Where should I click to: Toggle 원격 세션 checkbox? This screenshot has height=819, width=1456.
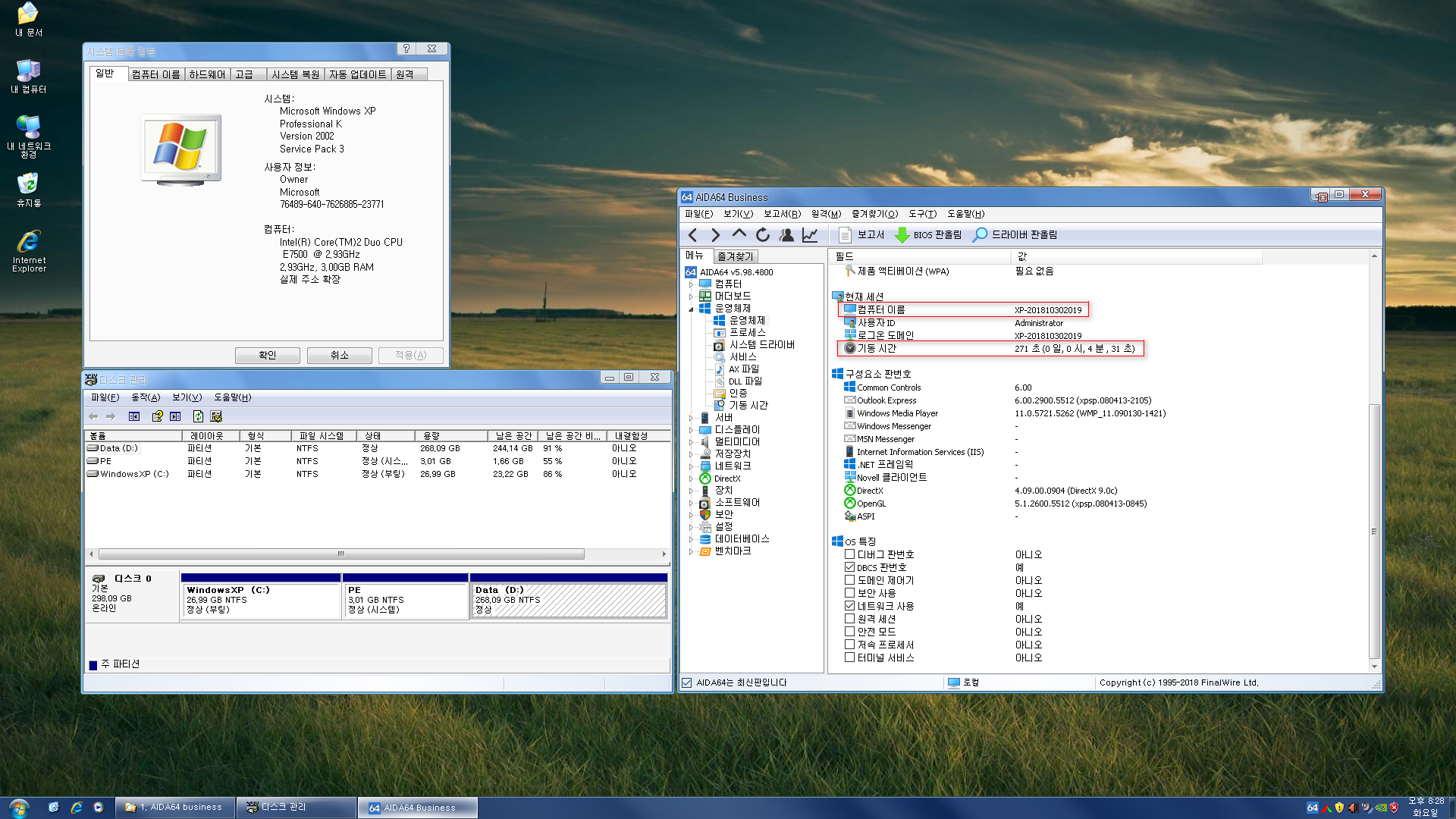tap(849, 619)
